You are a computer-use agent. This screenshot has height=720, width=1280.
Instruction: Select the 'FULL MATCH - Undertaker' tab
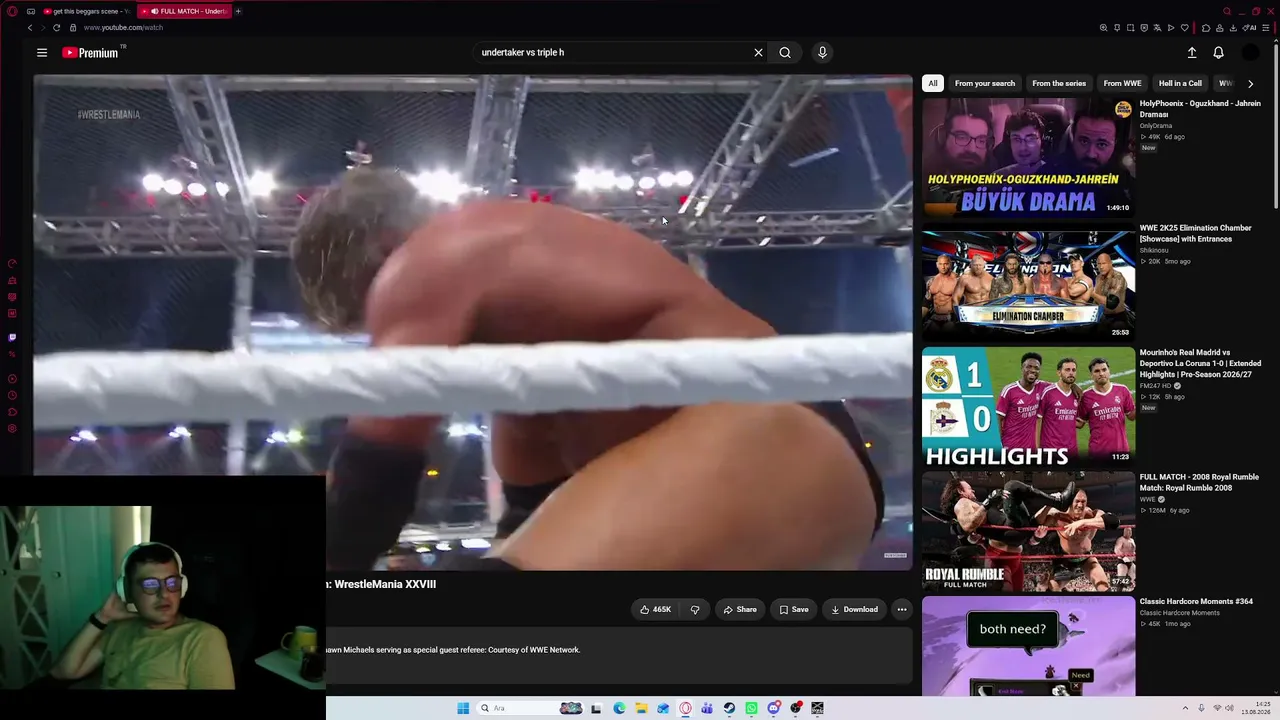pos(186,11)
